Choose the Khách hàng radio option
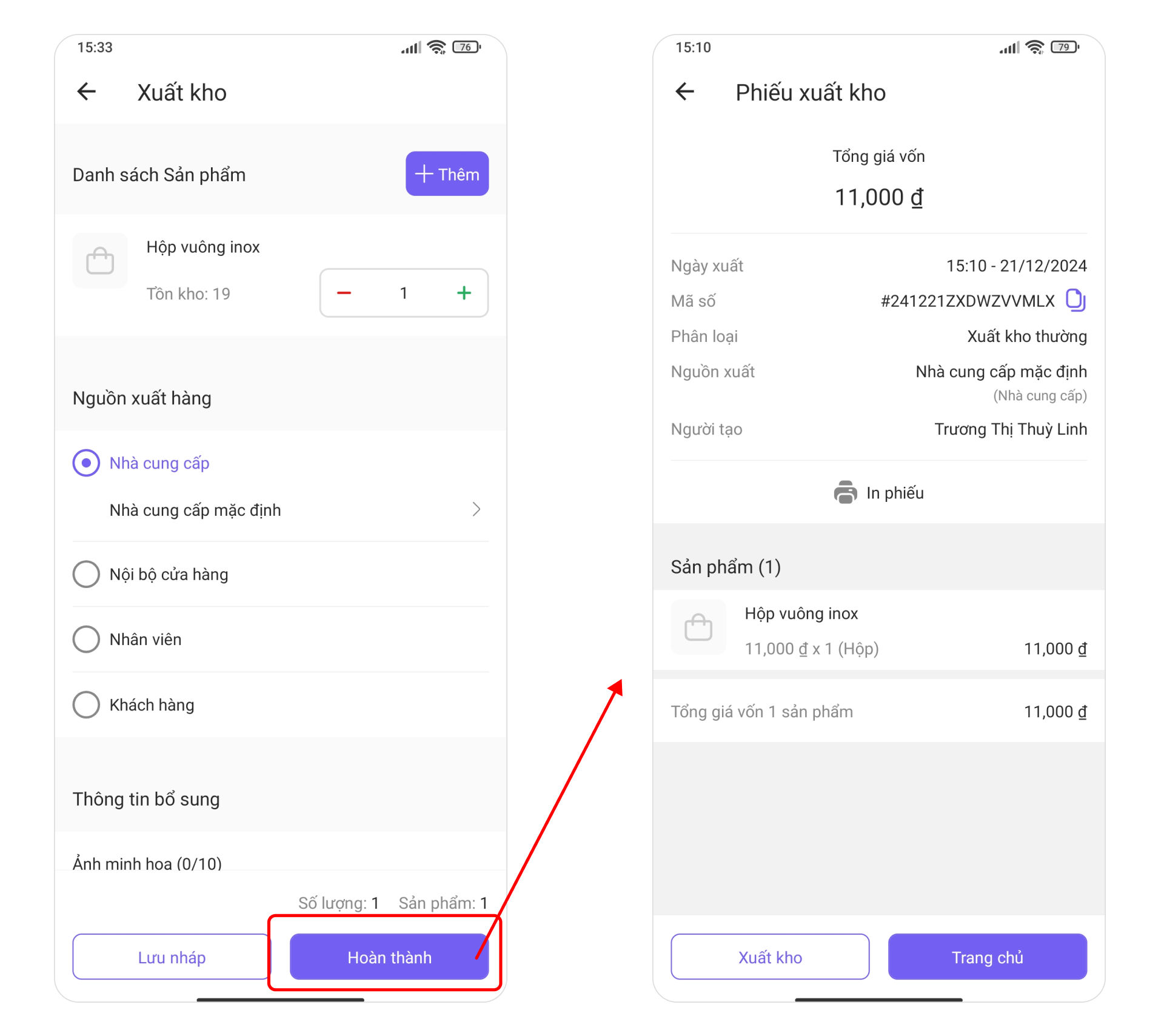The image size is (1164, 1036). (x=86, y=705)
